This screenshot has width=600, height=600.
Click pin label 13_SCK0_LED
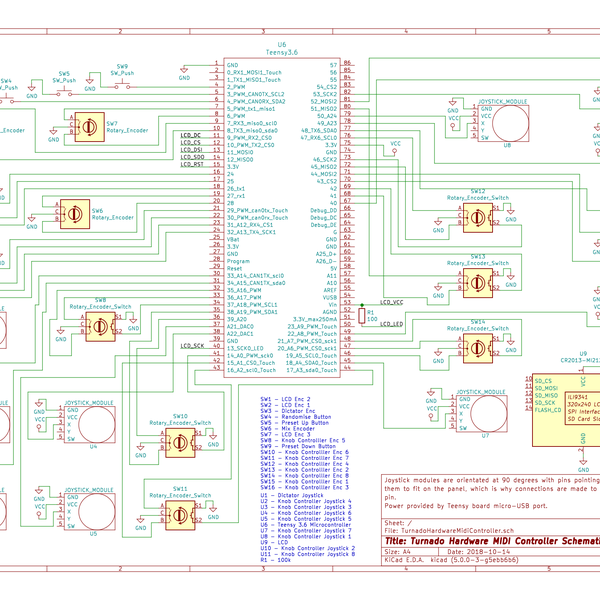pyautogui.click(x=245, y=348)
